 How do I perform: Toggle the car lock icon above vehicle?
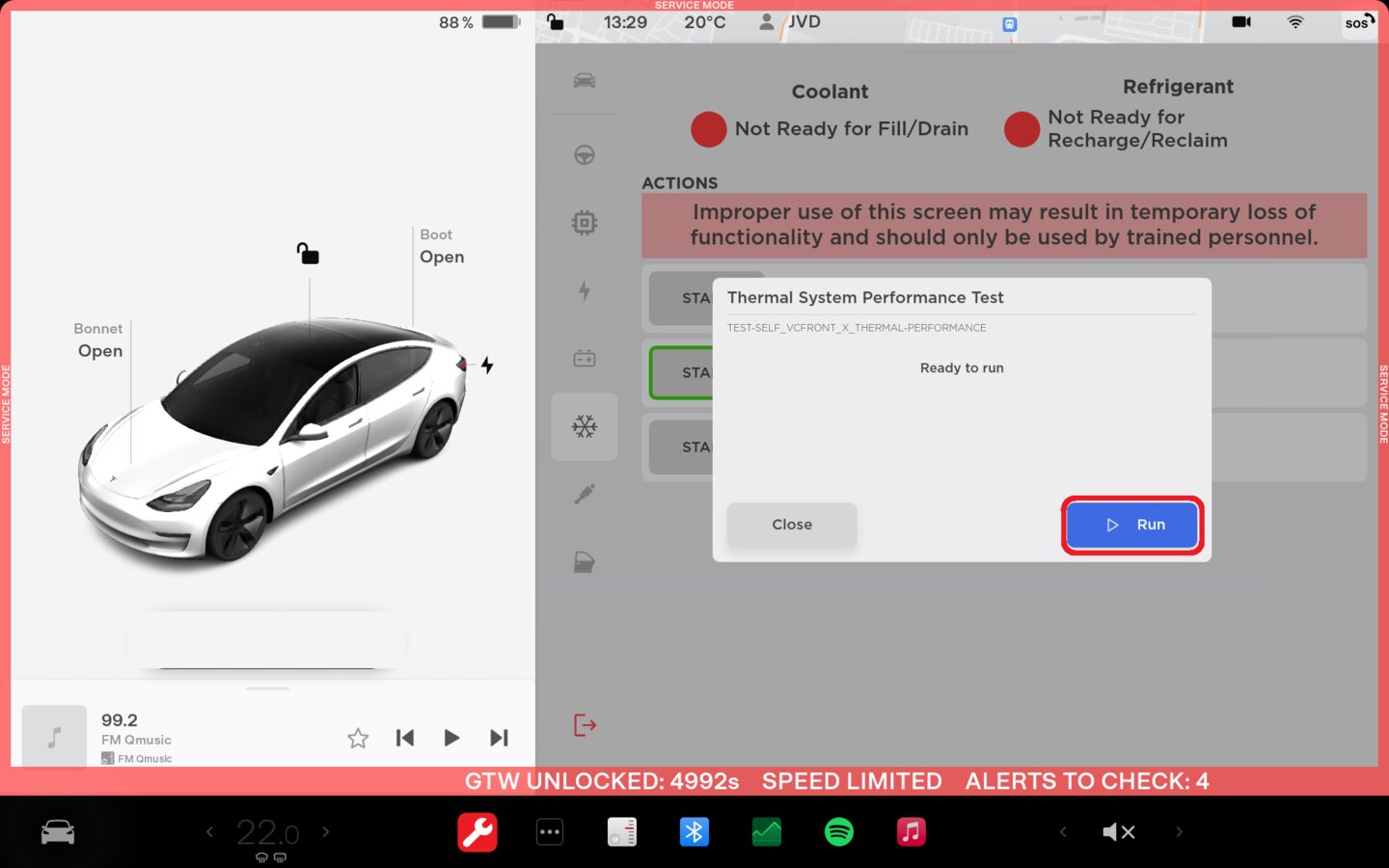(x=308, y=254)
